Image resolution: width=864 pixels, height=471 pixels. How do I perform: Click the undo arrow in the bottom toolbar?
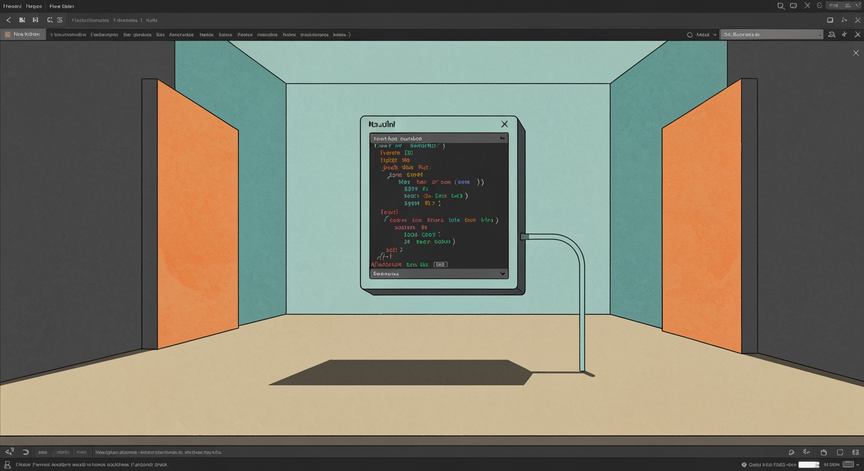pyautogui.click(x=25, y=452)
